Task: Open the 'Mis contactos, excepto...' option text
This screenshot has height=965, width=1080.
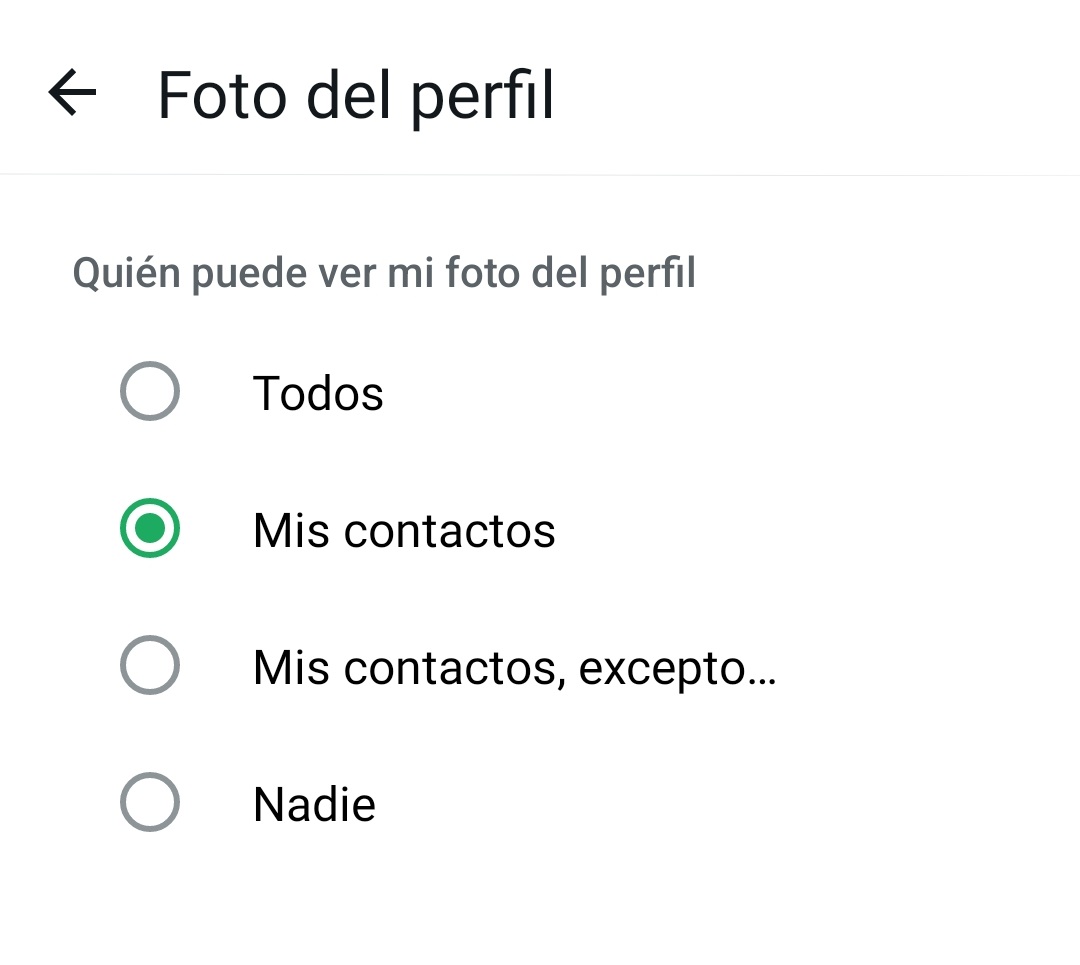Action: (x=515, y=668)
